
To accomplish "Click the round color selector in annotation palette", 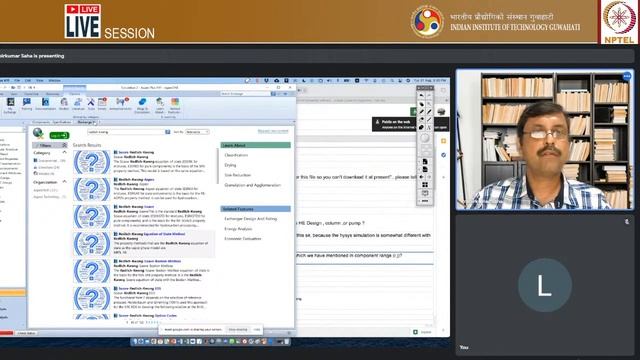I will (425, 138).
